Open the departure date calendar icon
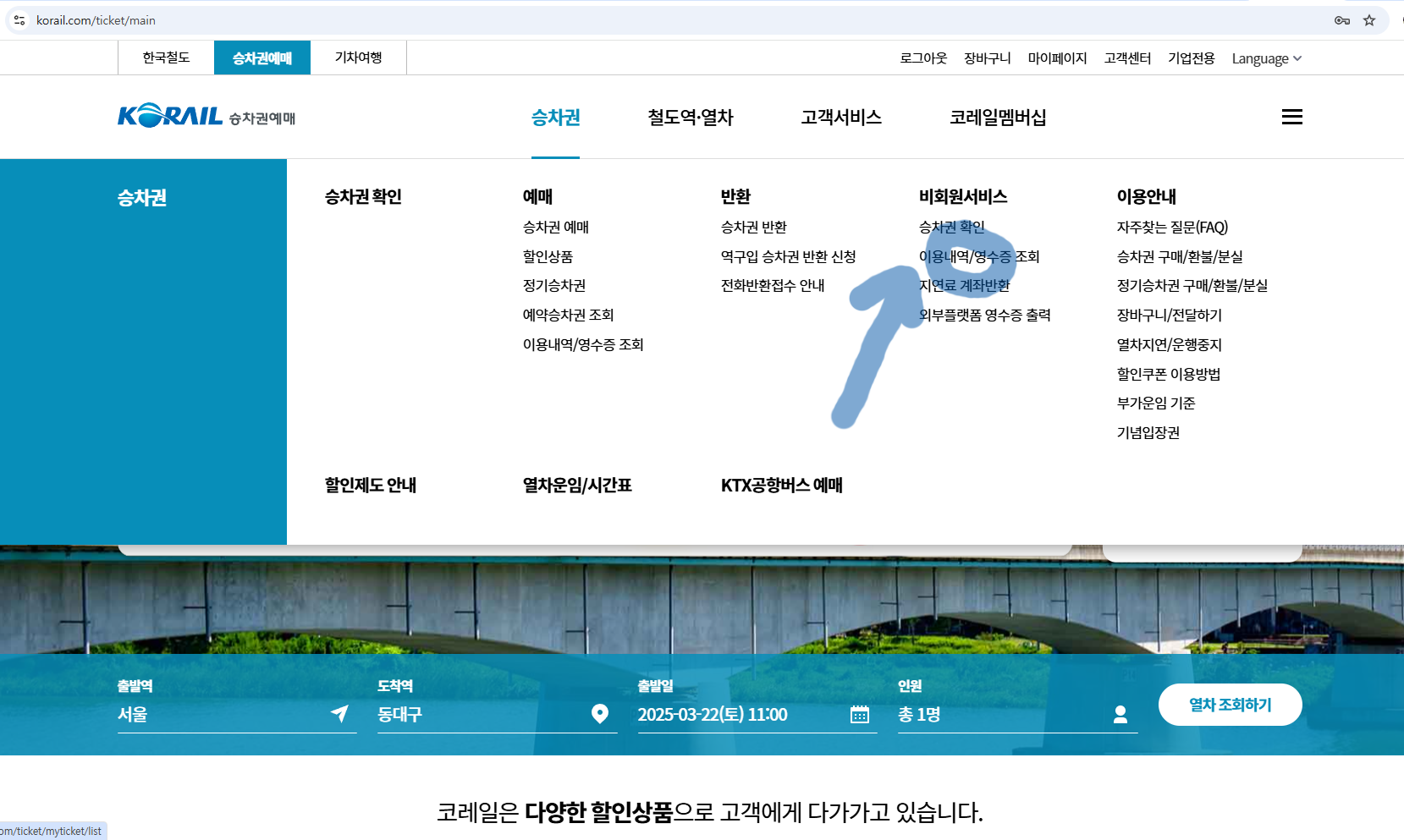1404x840 pixels. click(x=859, y=715)
